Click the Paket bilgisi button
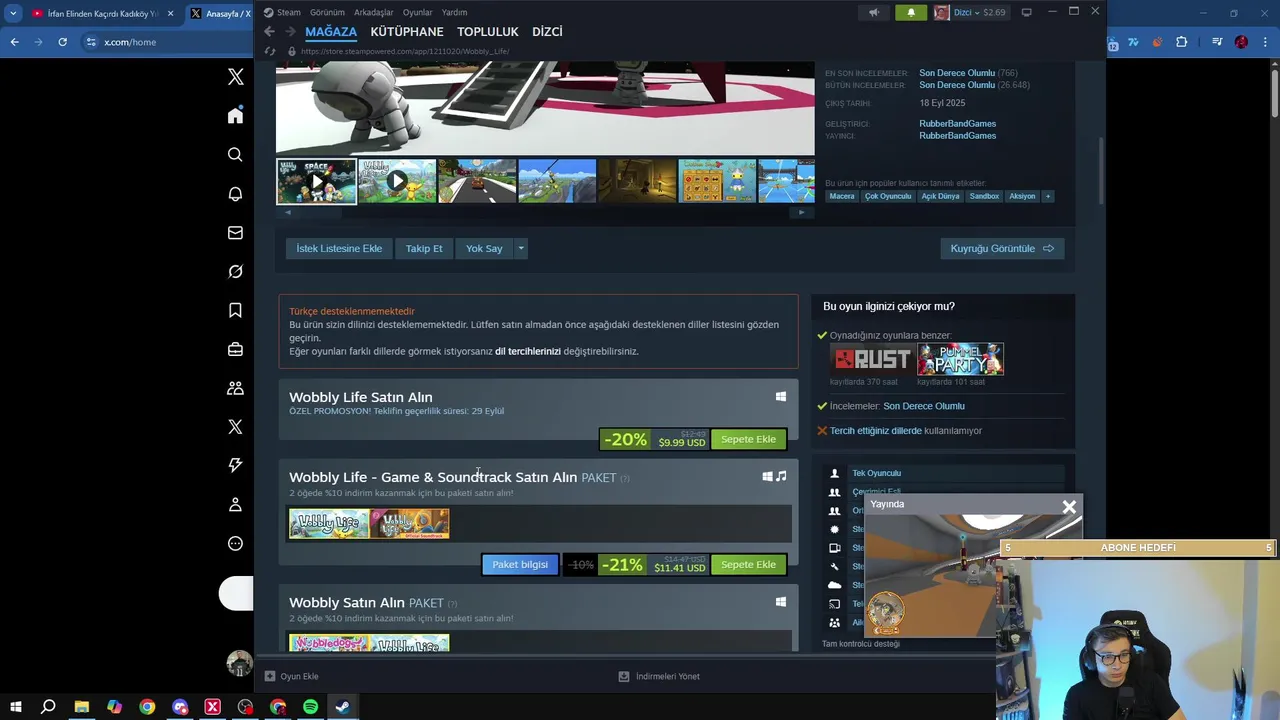 pyautogui.click(x=520, y=564)
